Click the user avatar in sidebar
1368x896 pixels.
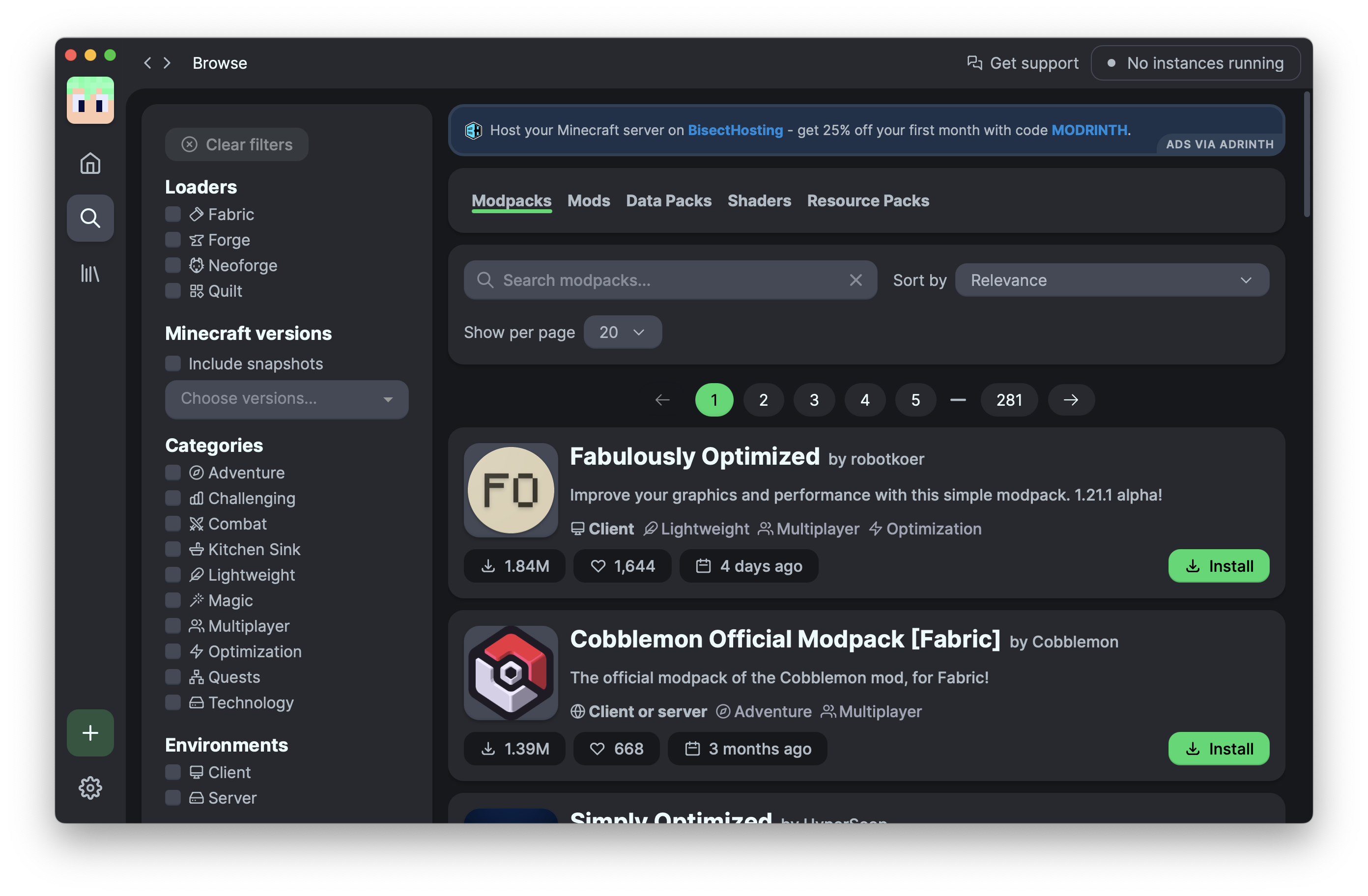[90, 100]
